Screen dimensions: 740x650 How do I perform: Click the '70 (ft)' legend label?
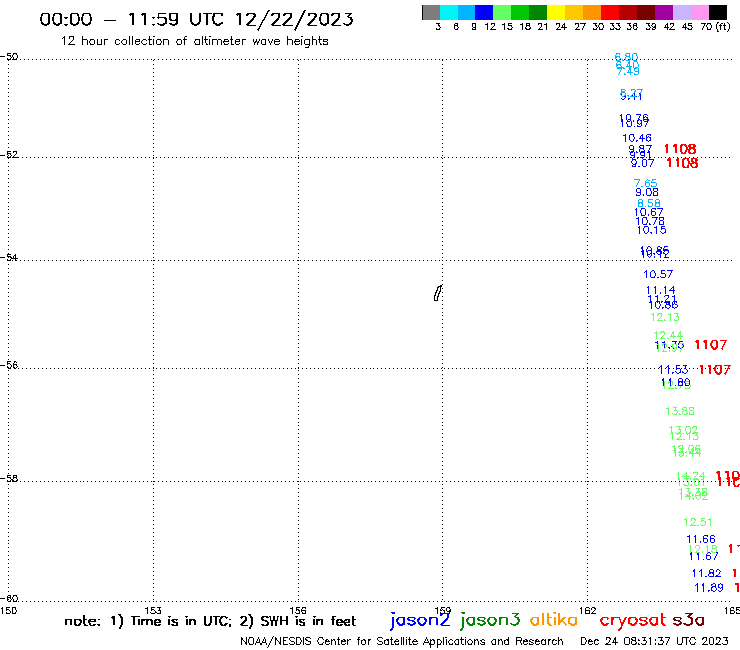715,26
